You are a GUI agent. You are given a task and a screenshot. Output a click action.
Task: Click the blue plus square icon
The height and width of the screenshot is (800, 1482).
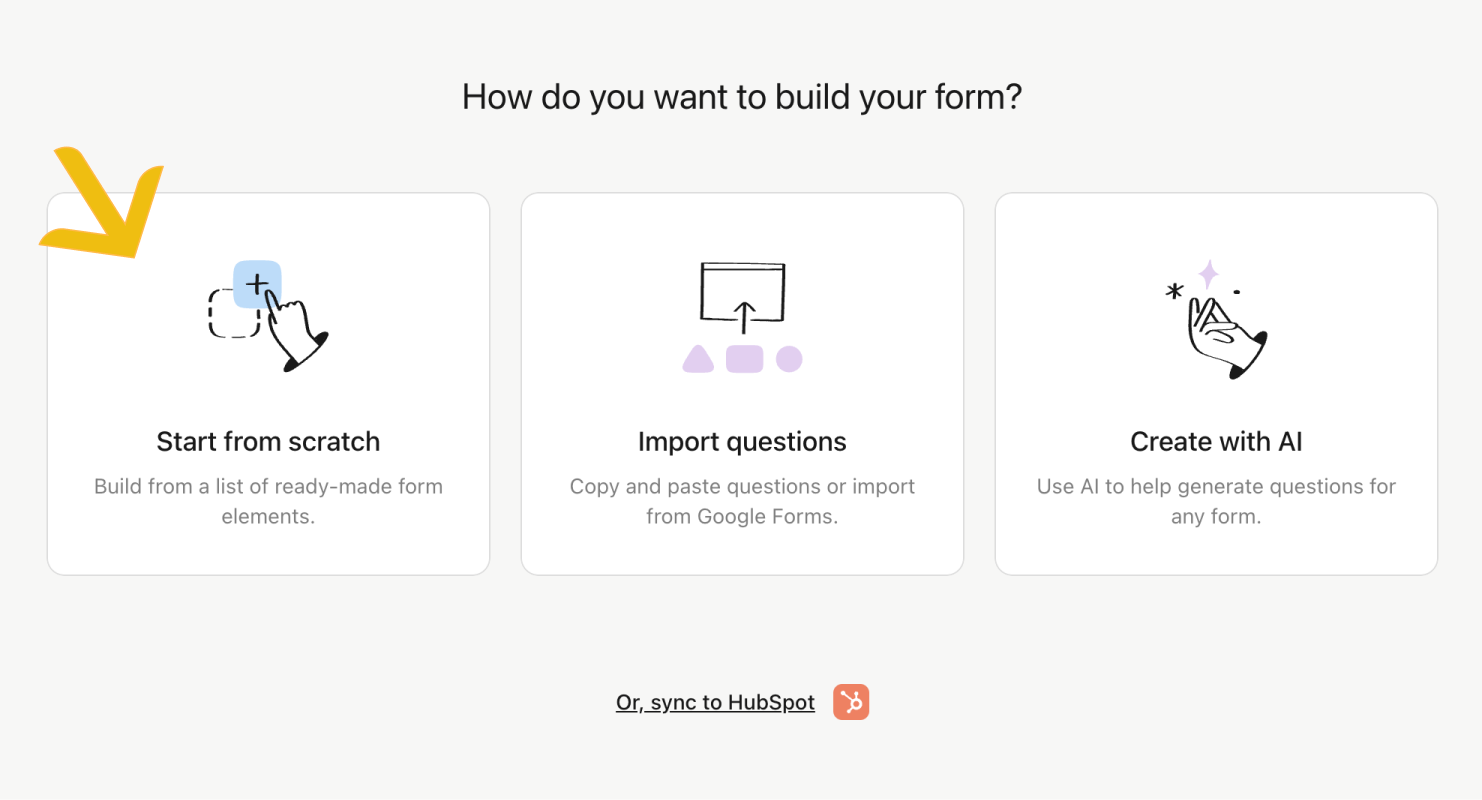point(257,284)
